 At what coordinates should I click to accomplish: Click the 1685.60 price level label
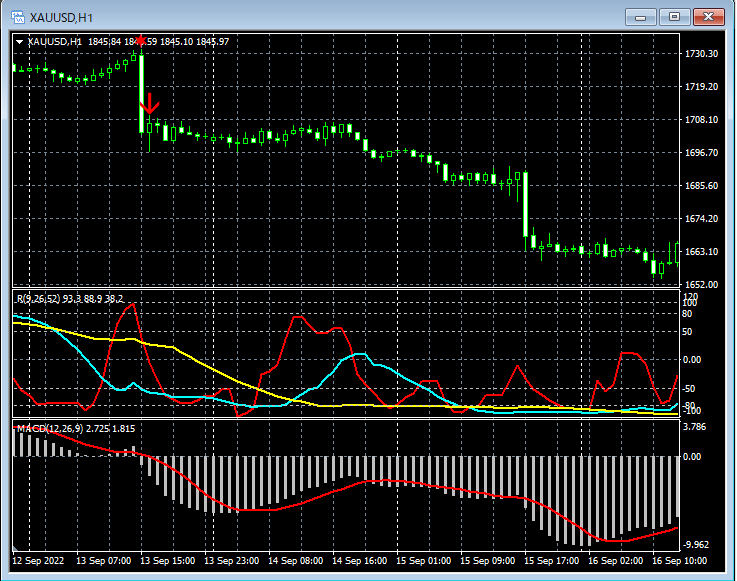tap(701, 186)
